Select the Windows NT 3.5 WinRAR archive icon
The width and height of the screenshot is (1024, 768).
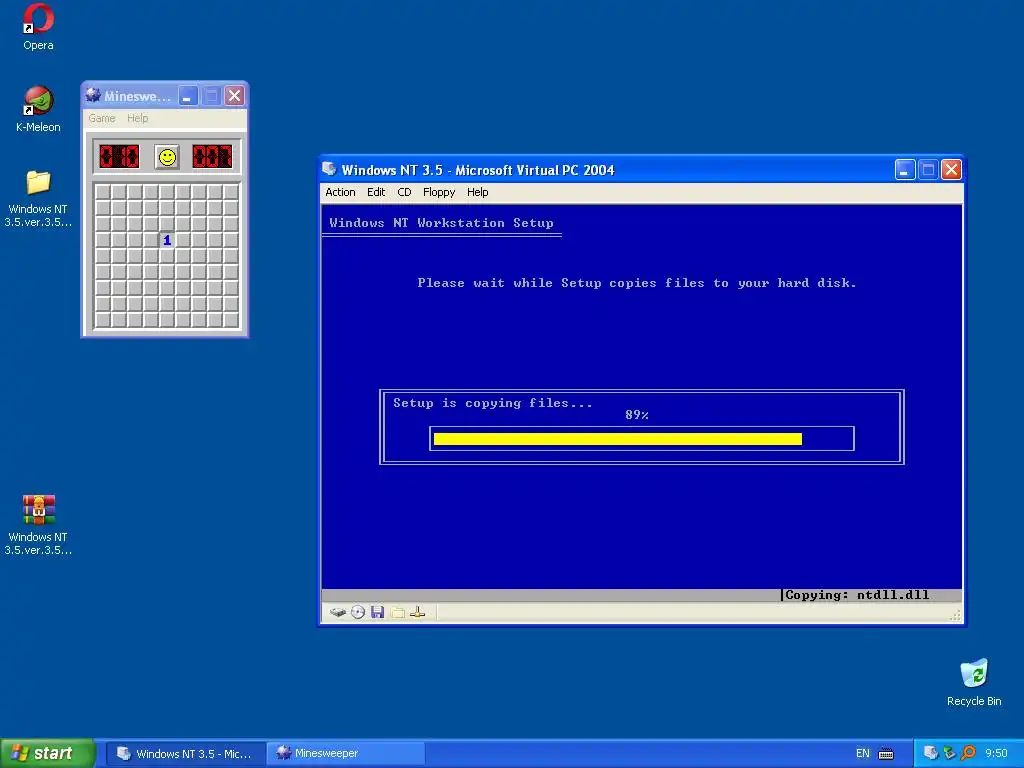click(x=38, y=525)
